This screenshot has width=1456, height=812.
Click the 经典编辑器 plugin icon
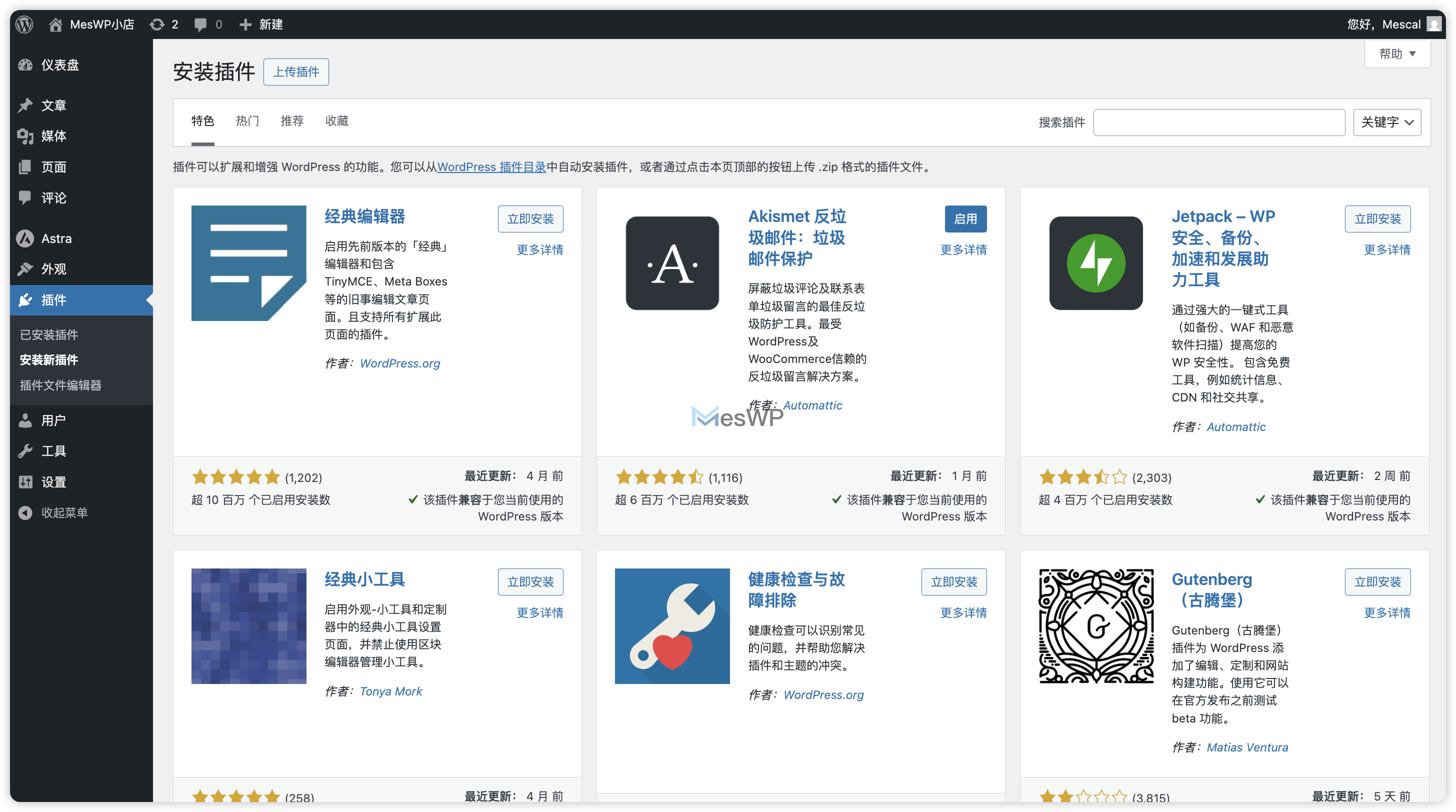248,263
